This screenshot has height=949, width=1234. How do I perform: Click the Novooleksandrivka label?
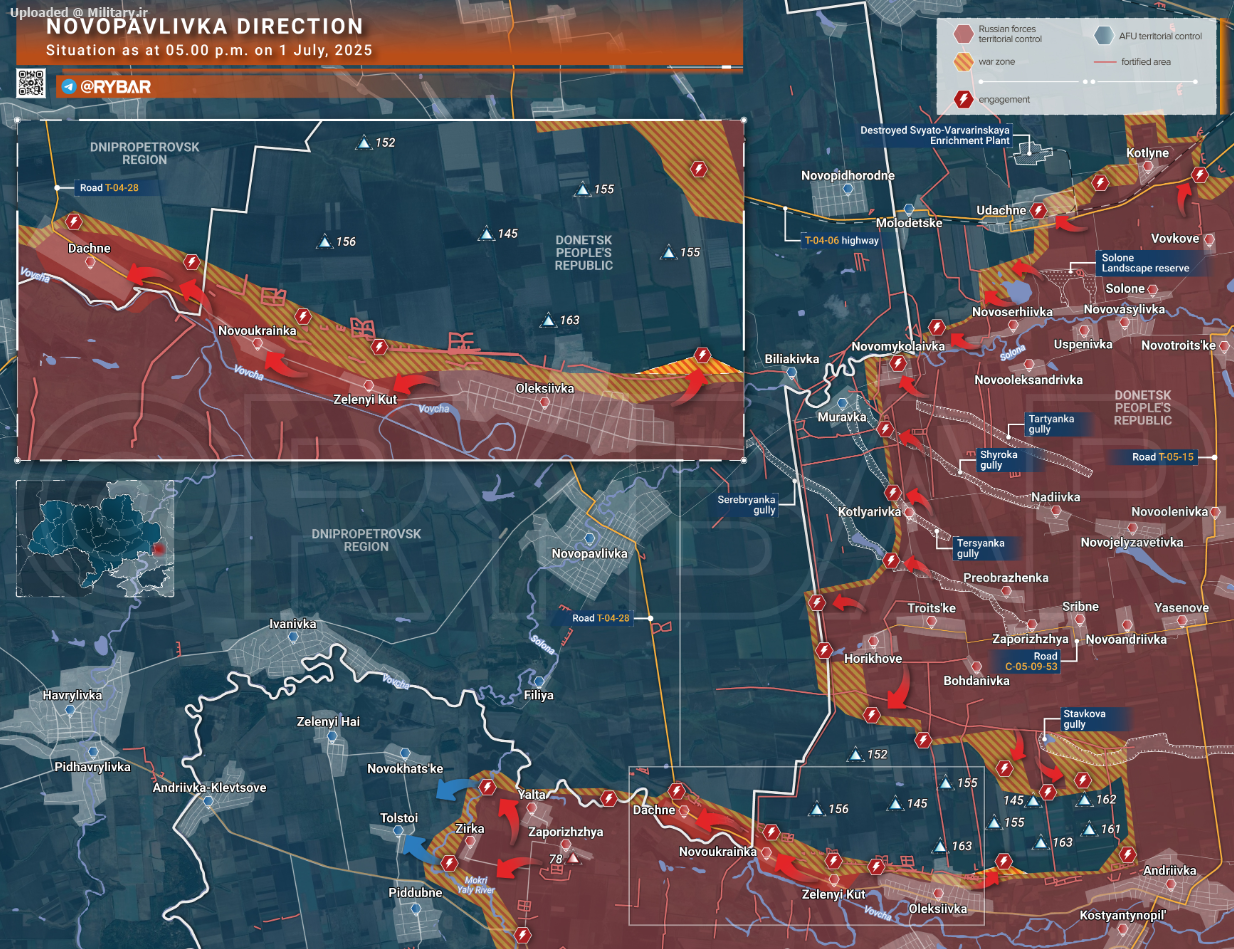click(x=1029, y=380)
